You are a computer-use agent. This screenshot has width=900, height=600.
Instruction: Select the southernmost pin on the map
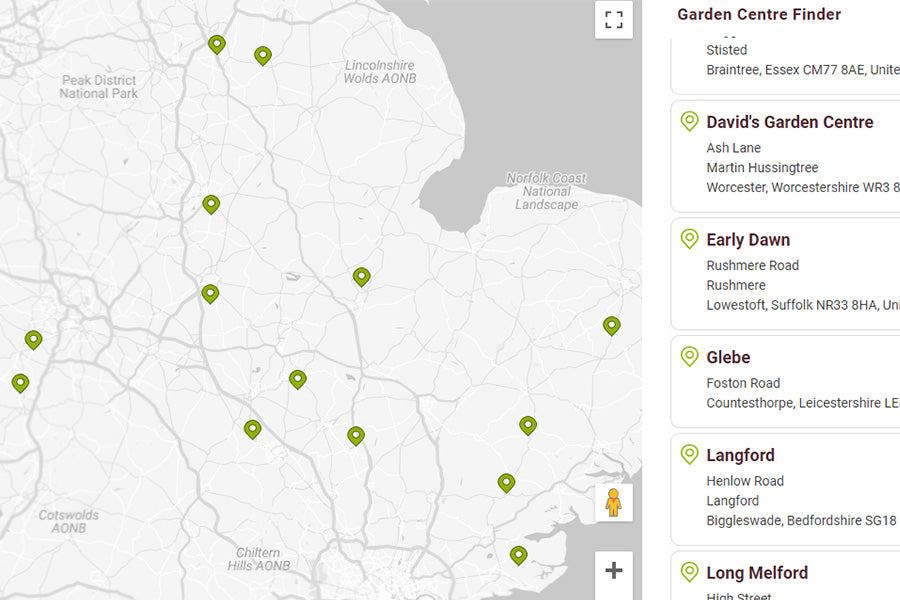(518, 554)
